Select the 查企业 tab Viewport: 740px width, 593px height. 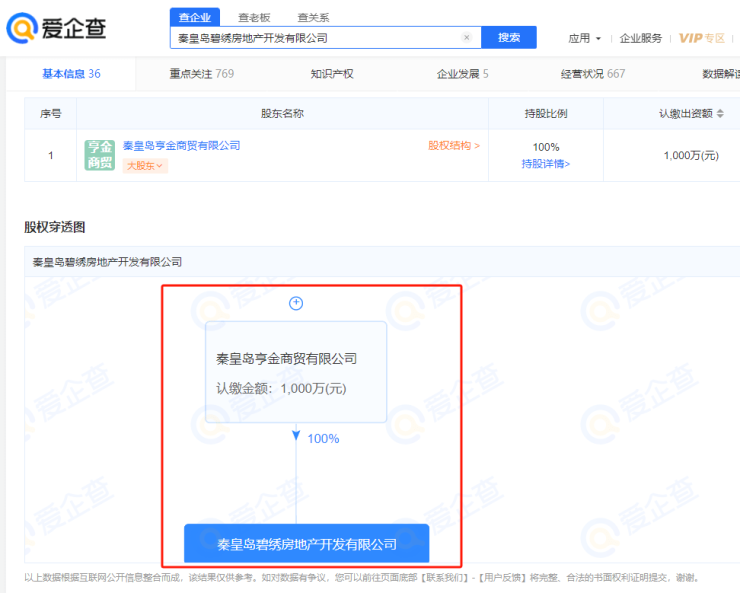point(195,17)
